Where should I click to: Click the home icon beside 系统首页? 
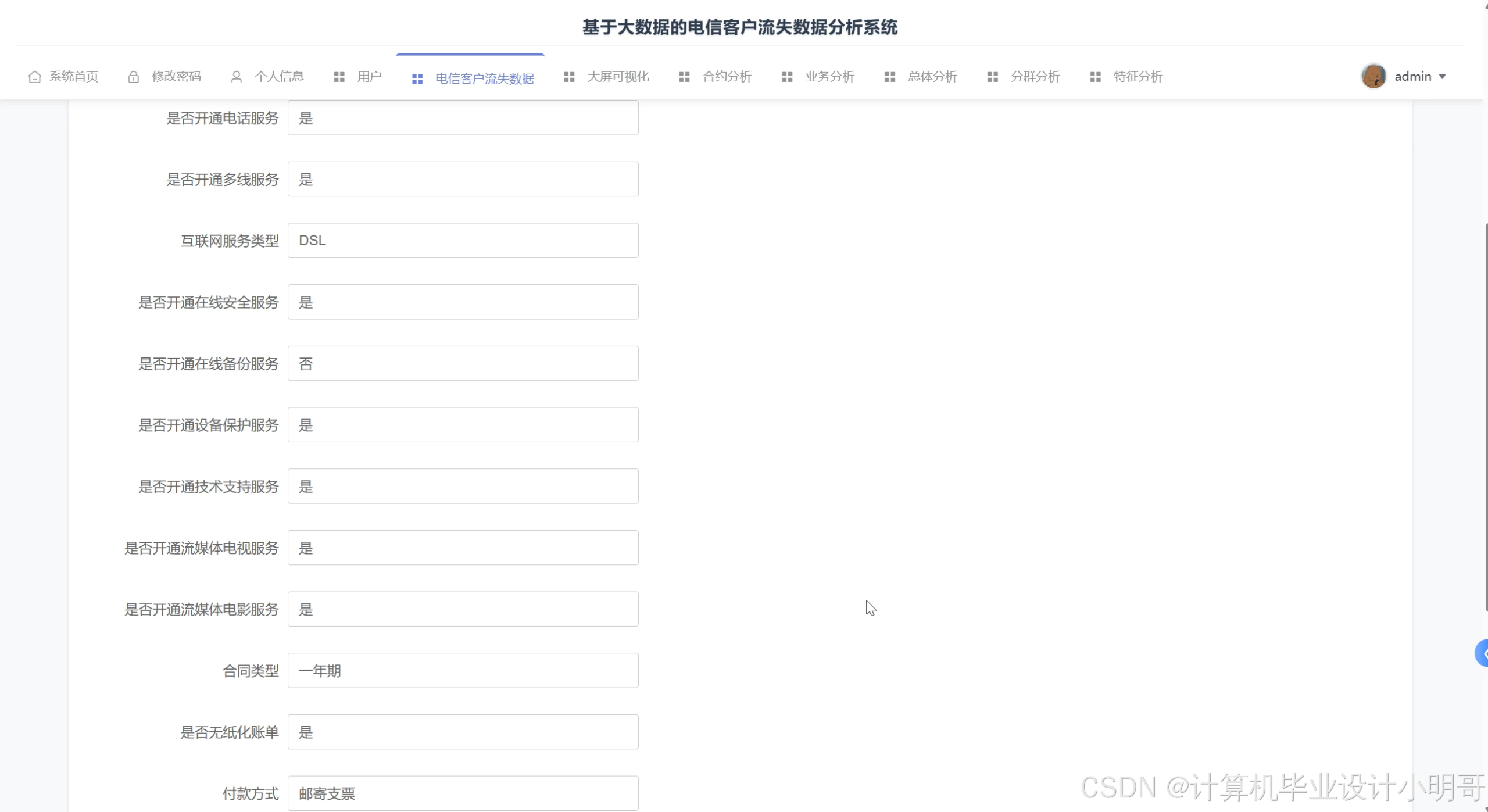coord(34,77)
